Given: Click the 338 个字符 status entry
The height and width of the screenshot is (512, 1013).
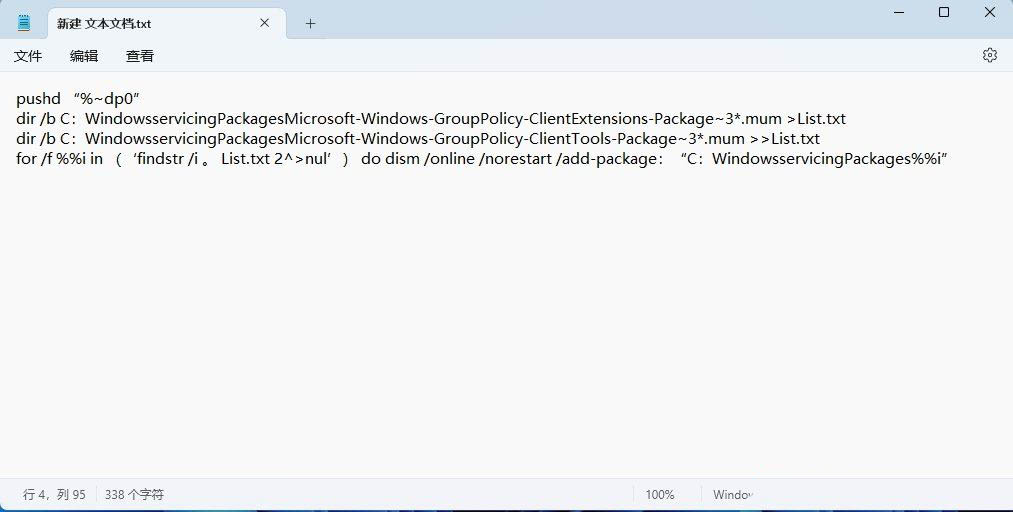Looking at the screenshot, I should [134, 495].
